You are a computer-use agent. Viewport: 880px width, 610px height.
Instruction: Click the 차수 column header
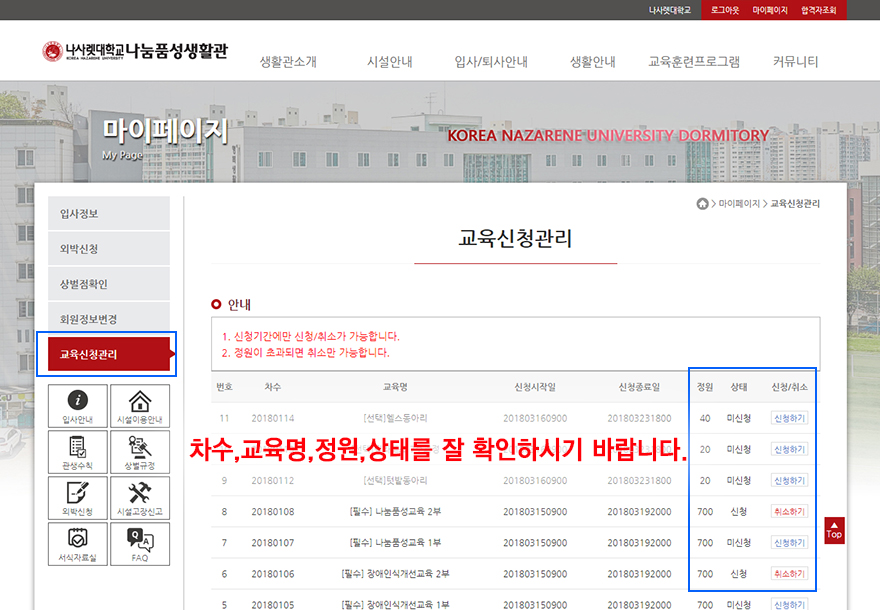273,387
